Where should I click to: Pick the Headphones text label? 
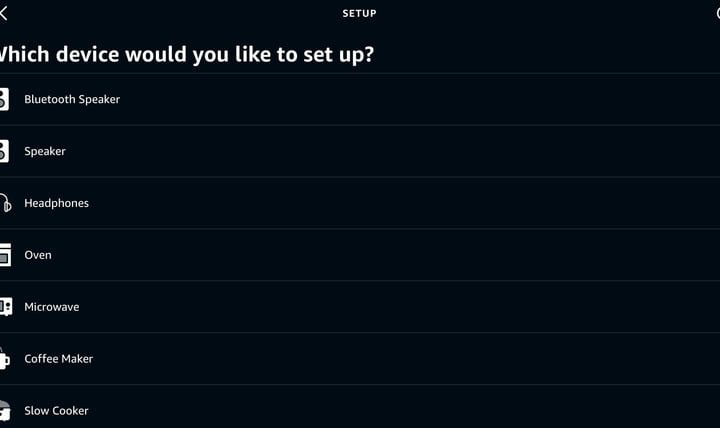[x=56, y=203]
